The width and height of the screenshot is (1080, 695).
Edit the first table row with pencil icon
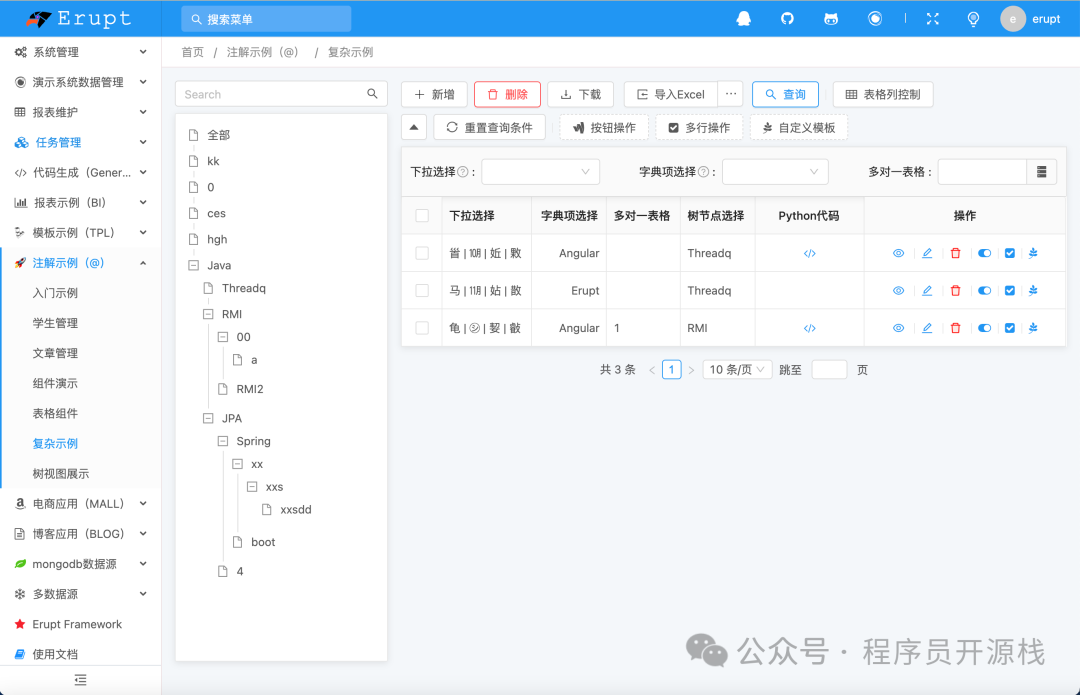tap(927, 252)
